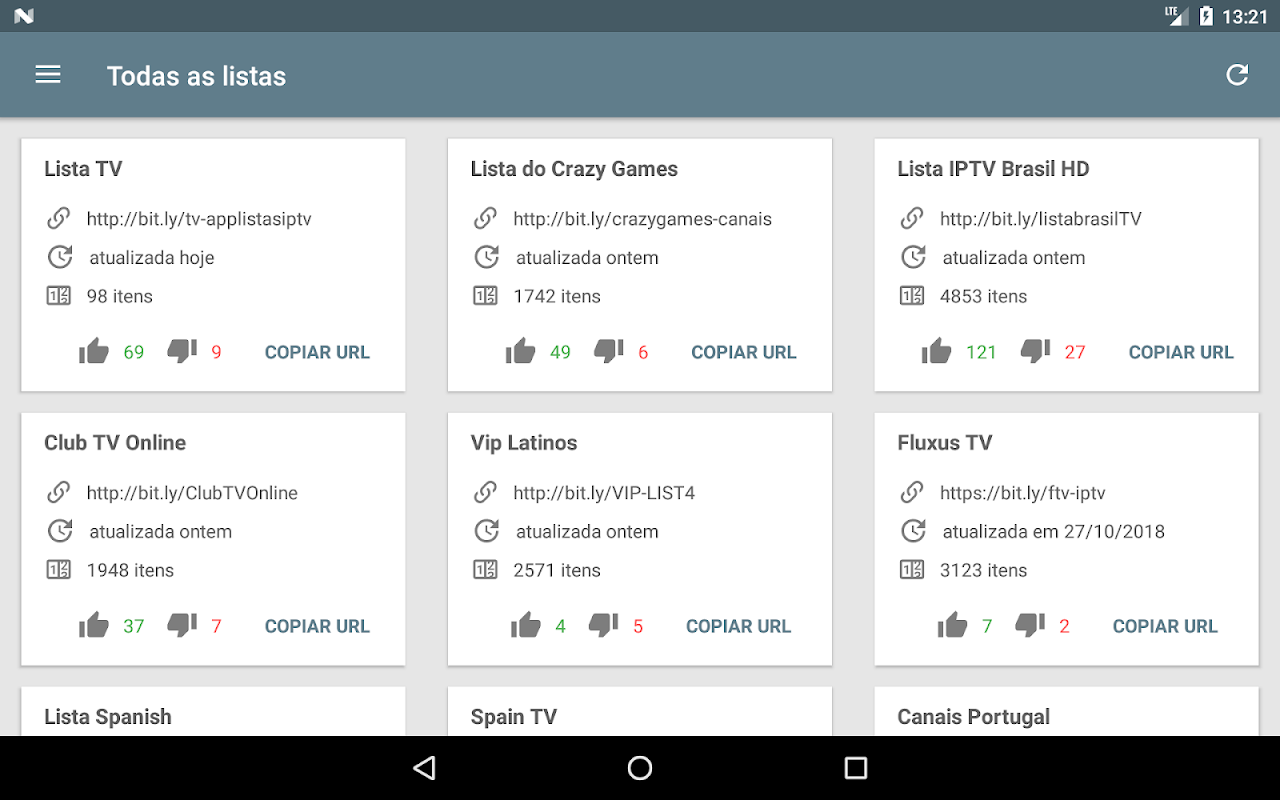Screen dimensions: 1280x800
Task: Click the 'atualizada hoje' text
Action: (152, 258)
